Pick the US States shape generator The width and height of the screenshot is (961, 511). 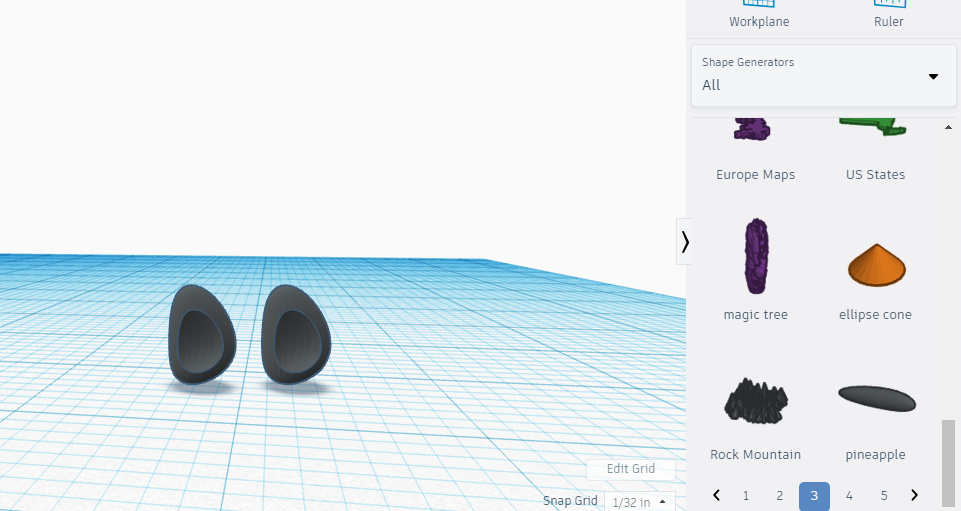(875, 127)
